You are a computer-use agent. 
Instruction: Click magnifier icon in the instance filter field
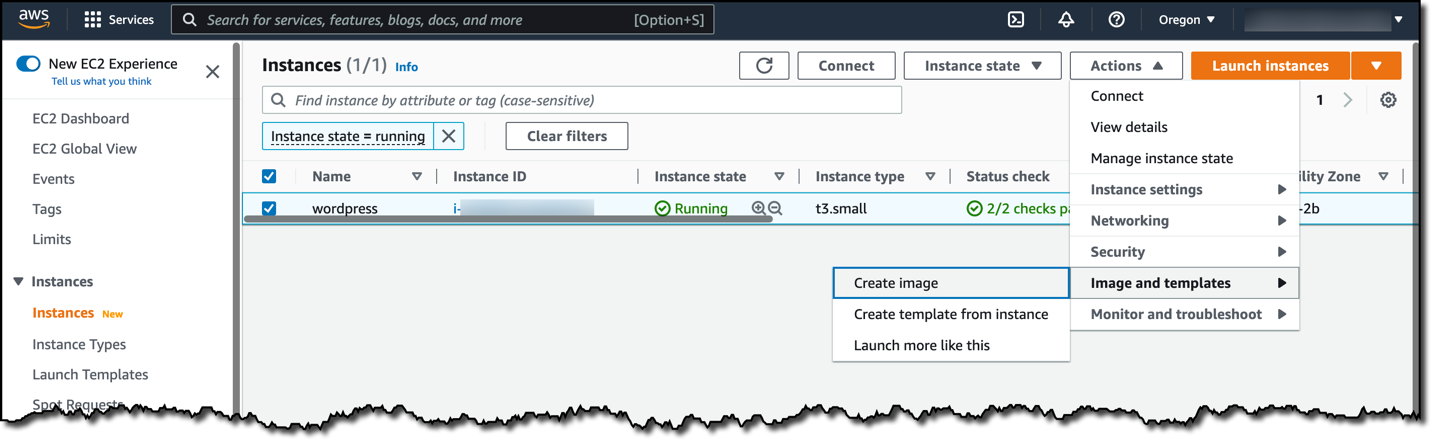pyautogui.click(x=279, y=100)
